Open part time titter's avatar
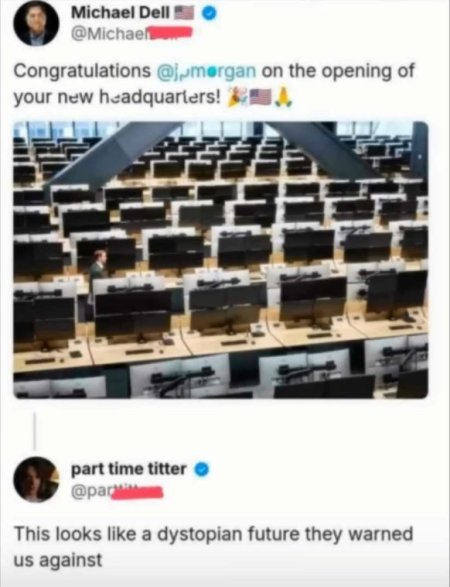 [x=36, y=479]
